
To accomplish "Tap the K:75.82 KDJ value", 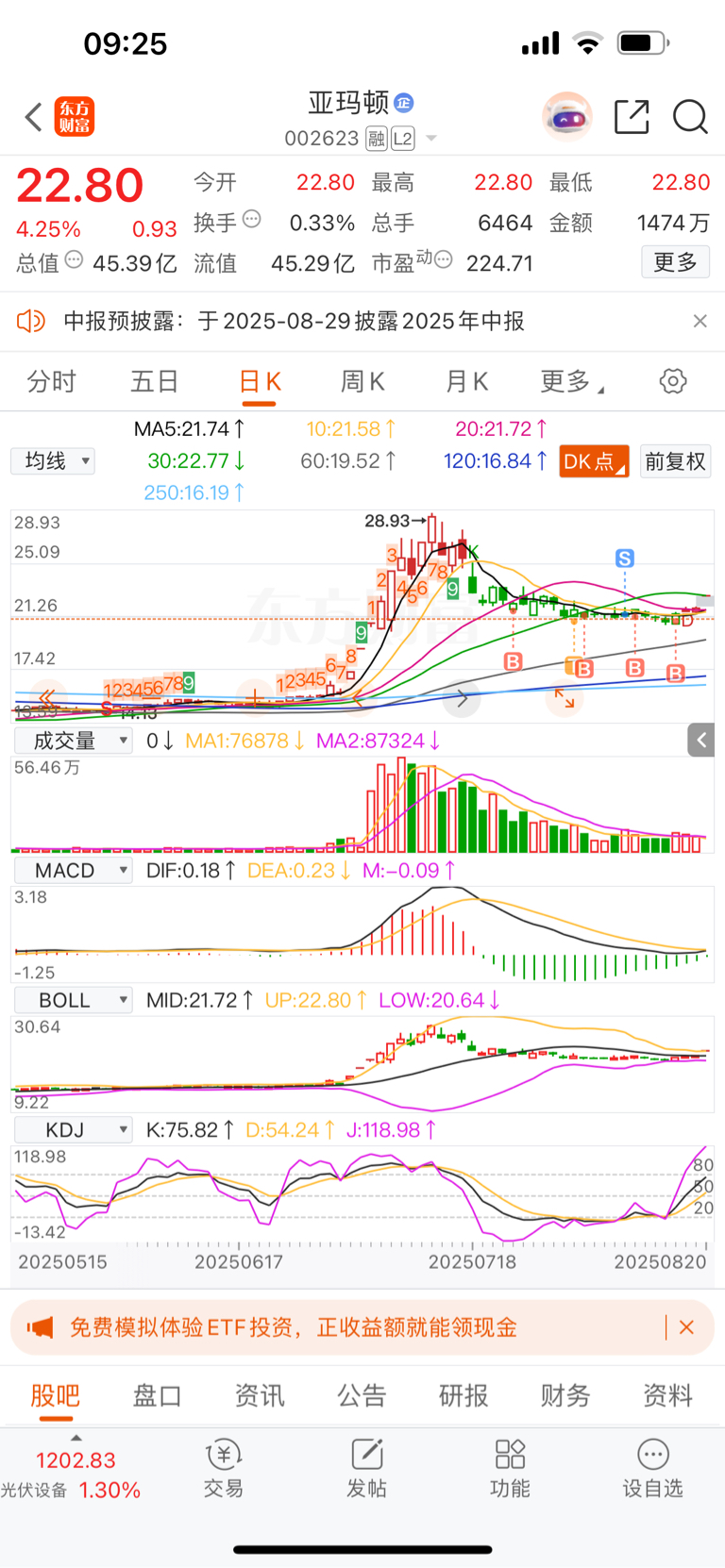I will 191,1129.
